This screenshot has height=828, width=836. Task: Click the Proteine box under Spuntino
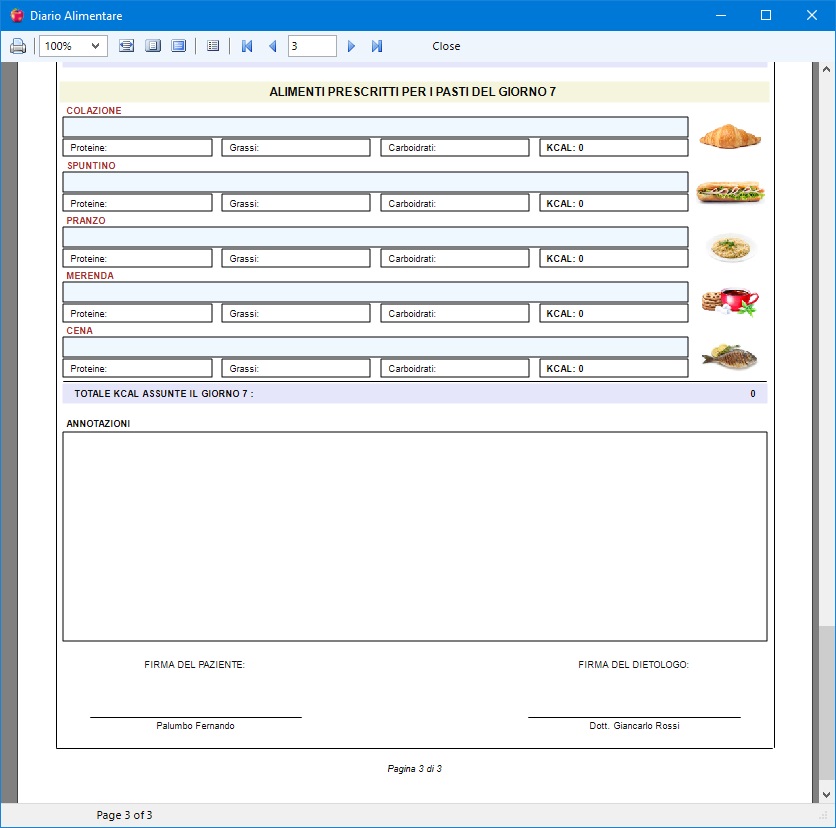pos(138,203)
